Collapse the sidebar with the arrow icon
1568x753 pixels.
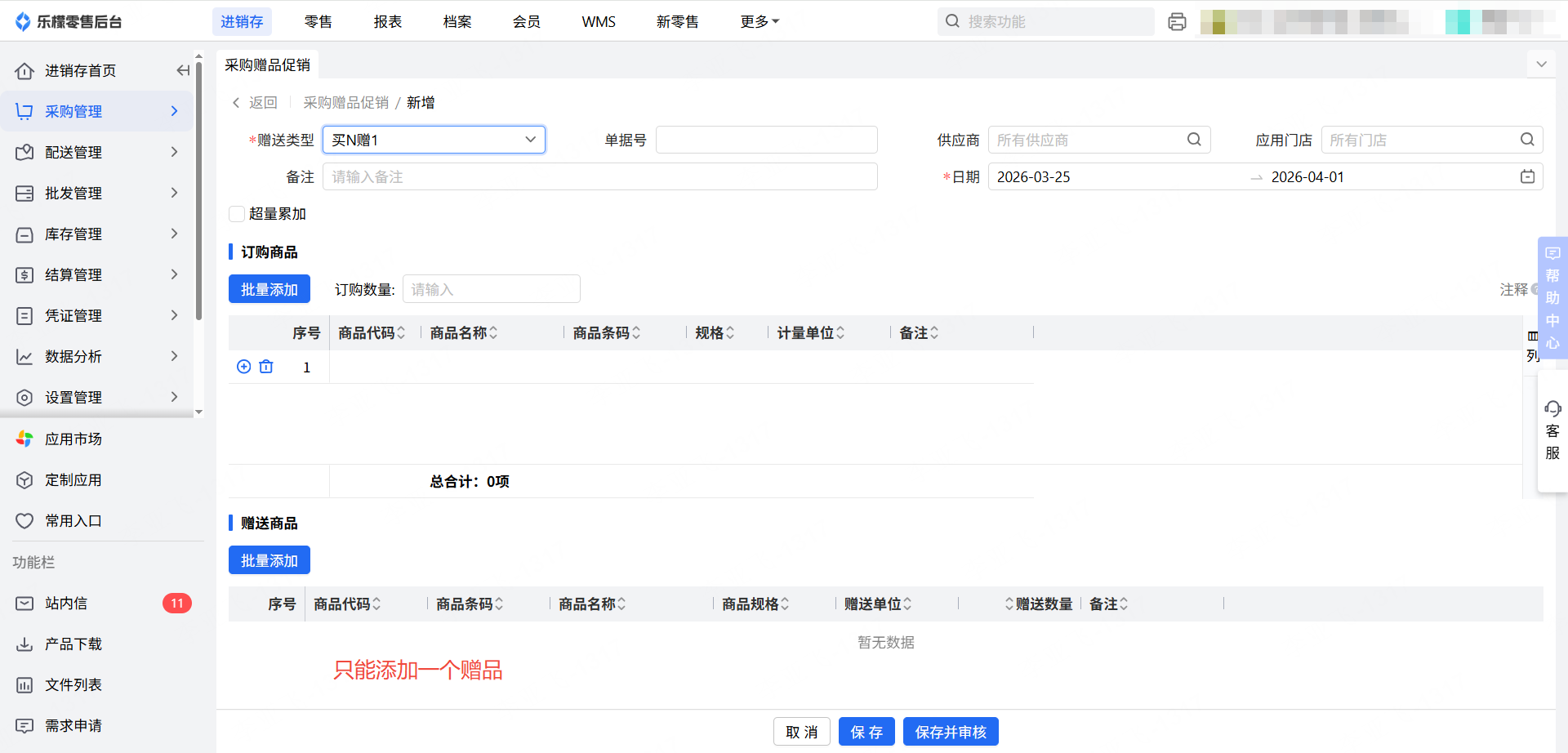coord(183,71)
